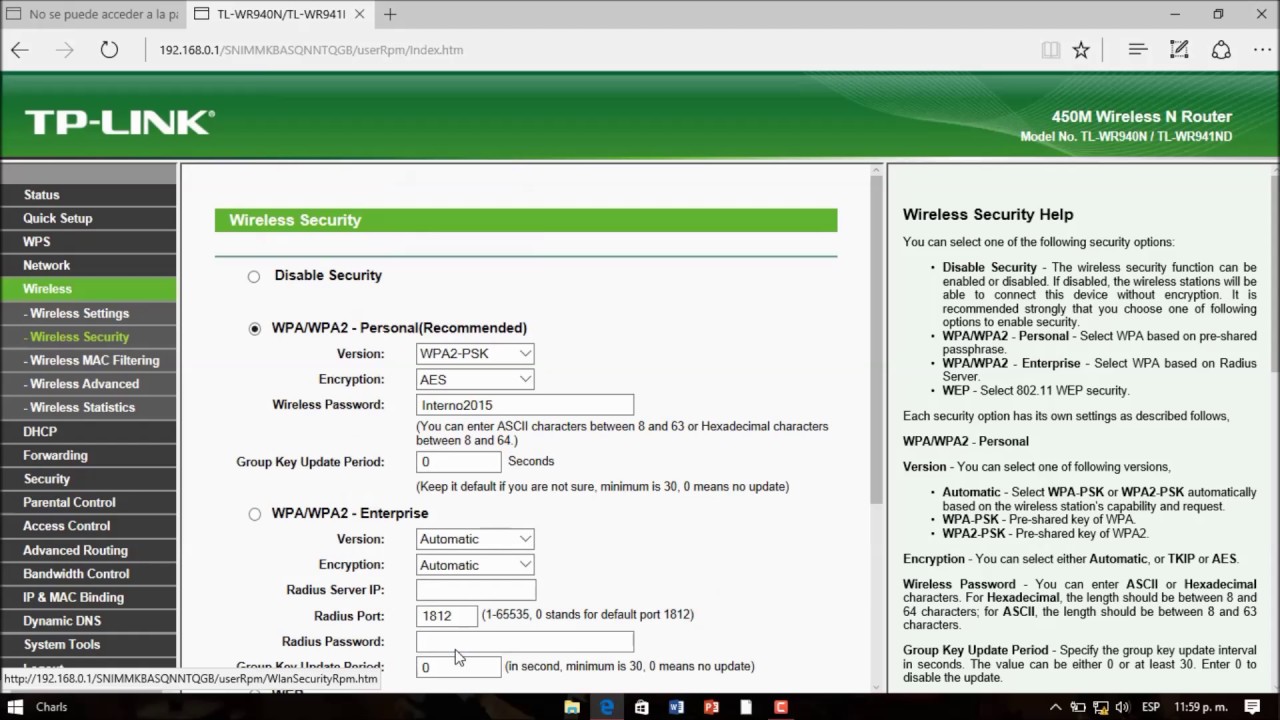Open a new tab with plus icon

coord(390,14)
